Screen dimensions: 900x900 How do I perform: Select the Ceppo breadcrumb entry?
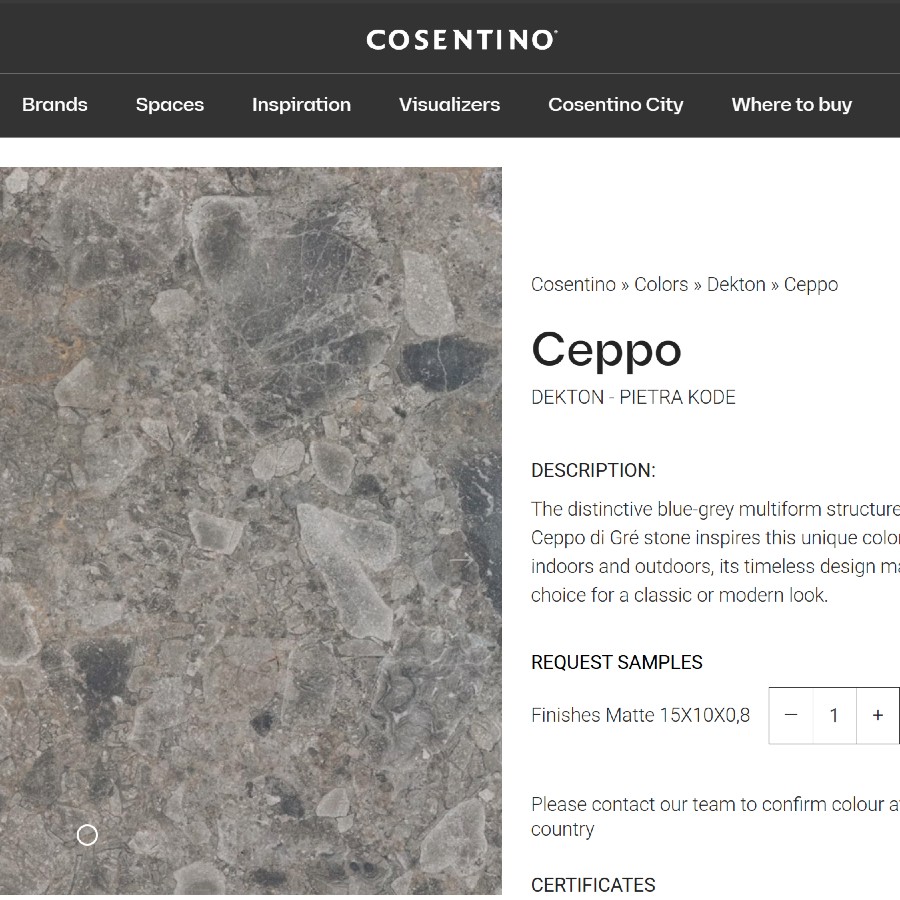coord(810,284)
